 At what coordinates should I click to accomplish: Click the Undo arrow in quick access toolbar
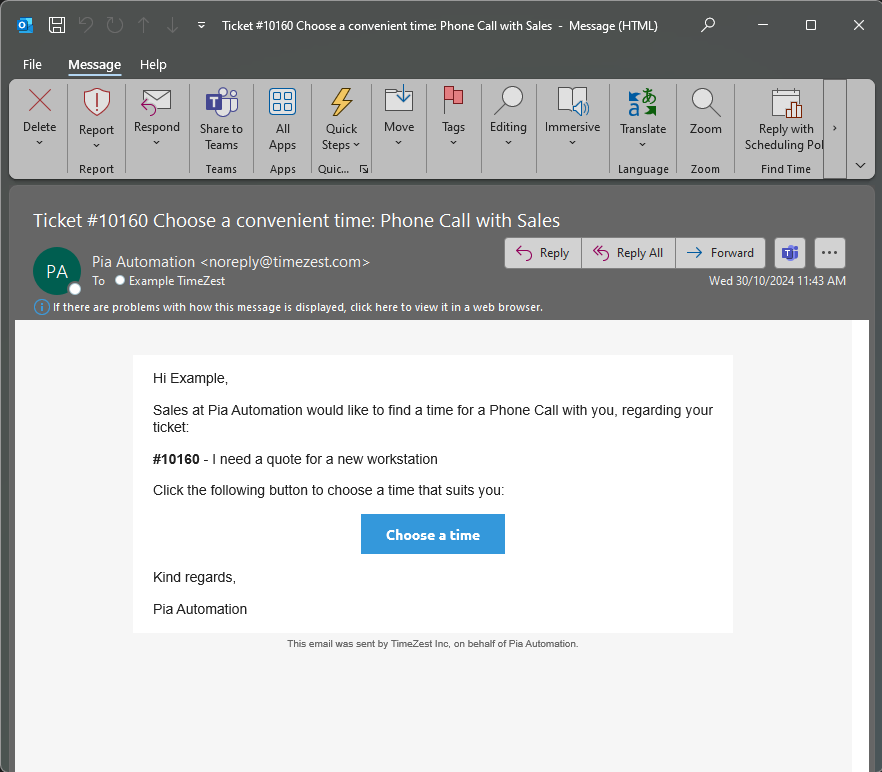click(86, 25)
